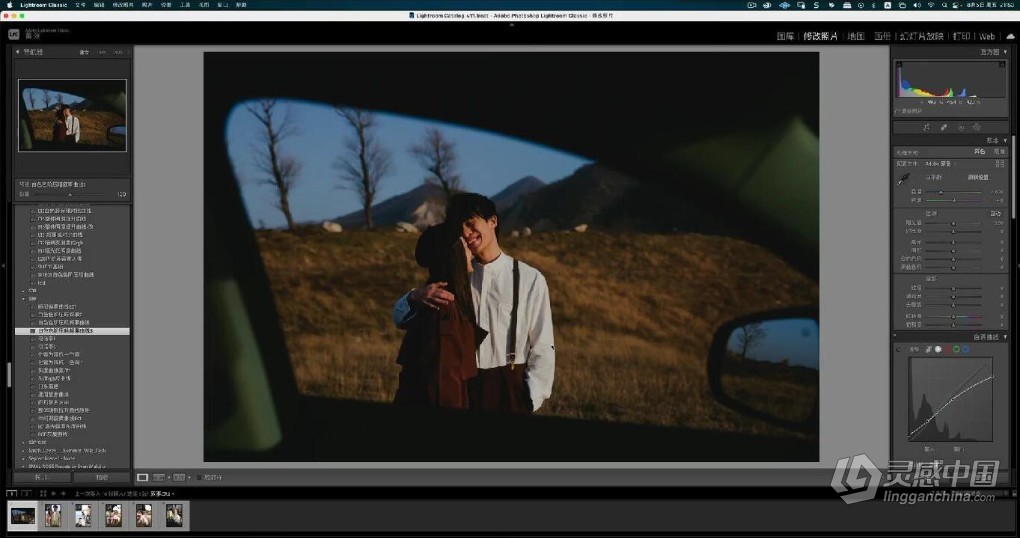Click the tone curve target adjustment icon
Image resolution: width=1020 pixels, height=538 pixels.
(899, 349)
